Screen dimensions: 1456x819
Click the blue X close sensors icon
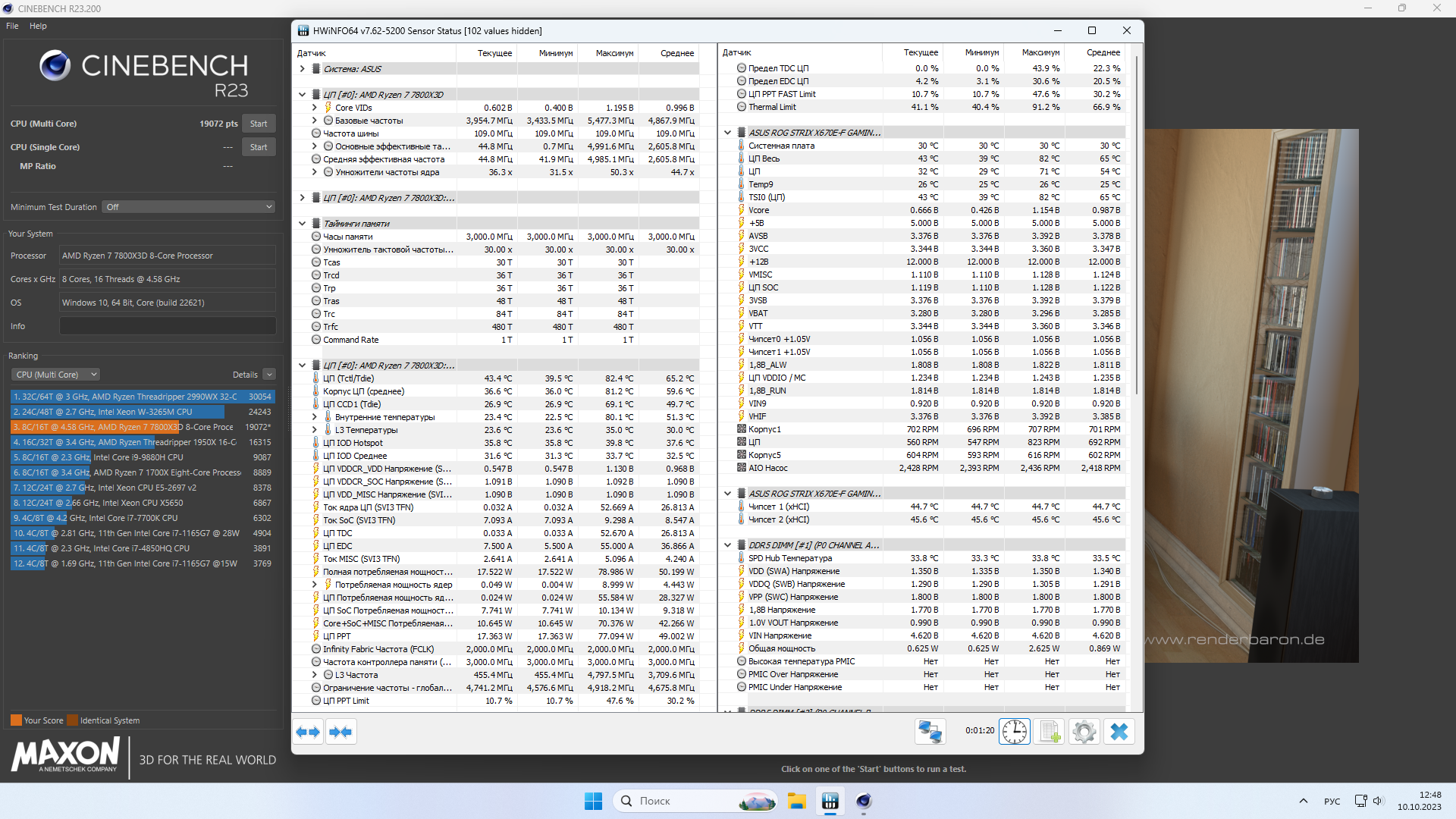[1119, 732]
